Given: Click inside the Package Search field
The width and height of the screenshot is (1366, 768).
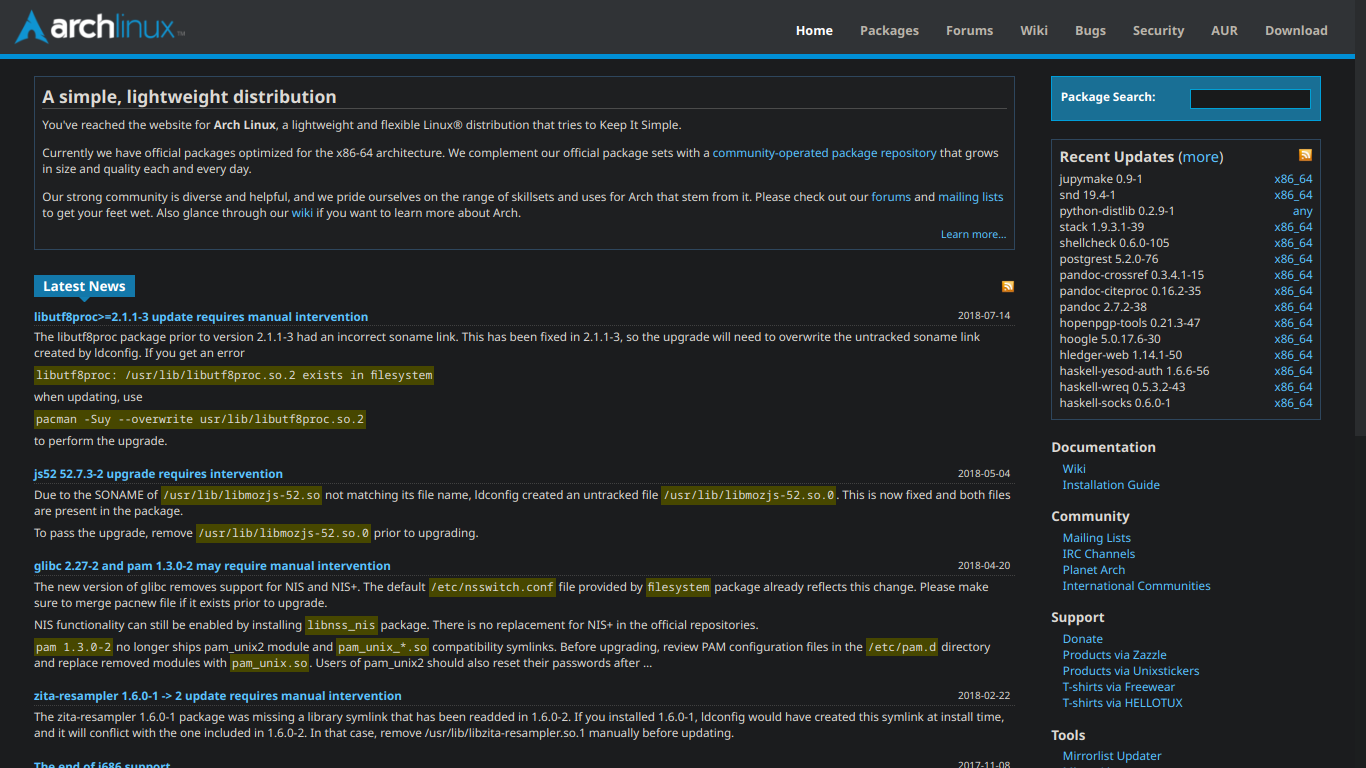Looking at the screenshot, I should click(1249, 98).
